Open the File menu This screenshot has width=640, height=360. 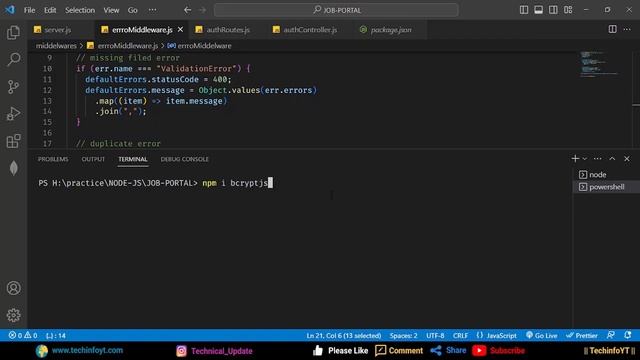(29, 10)
